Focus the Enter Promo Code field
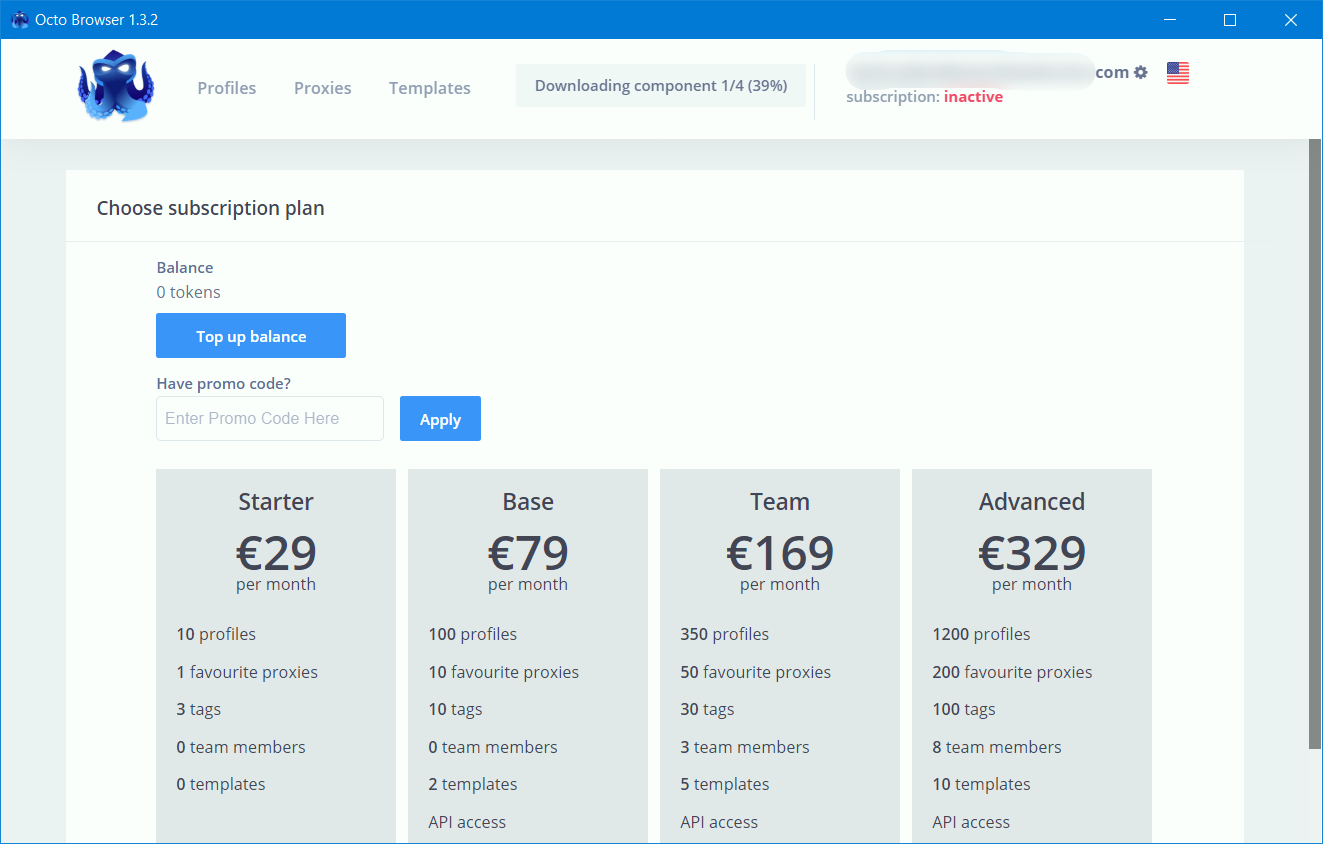Screen dimensions: 1323x844 pyautogui.click(x=270, y=419)
